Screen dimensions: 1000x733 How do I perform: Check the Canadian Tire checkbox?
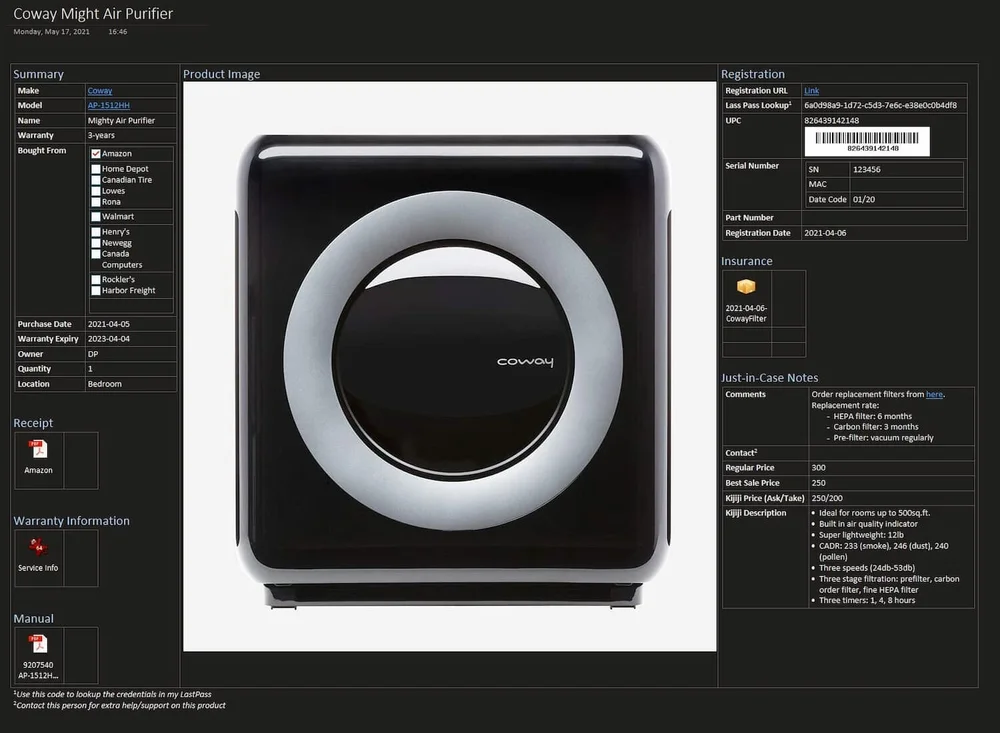click(x=96, y=180)
